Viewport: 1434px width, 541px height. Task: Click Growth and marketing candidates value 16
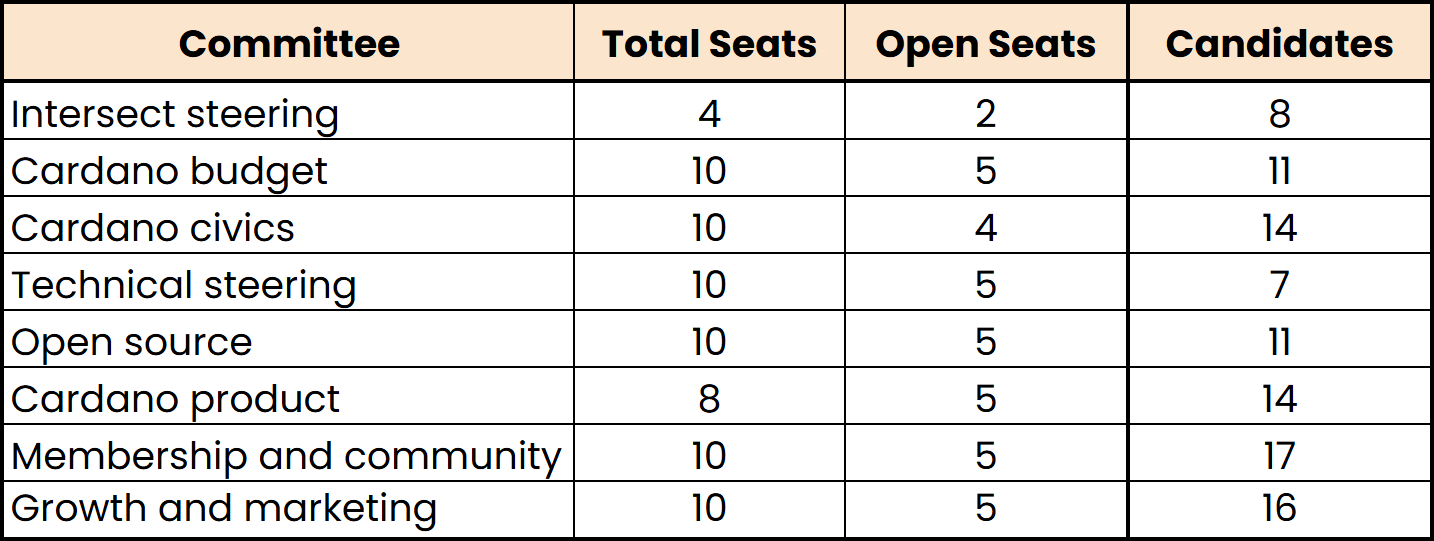tap(1279, 509)
